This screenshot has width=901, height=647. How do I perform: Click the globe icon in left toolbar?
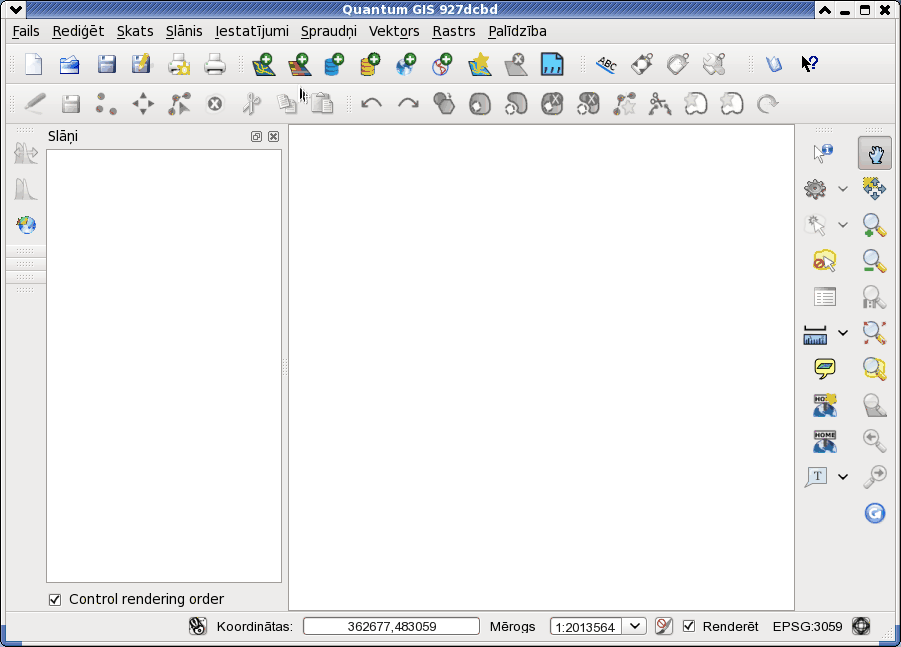[26, 224]
